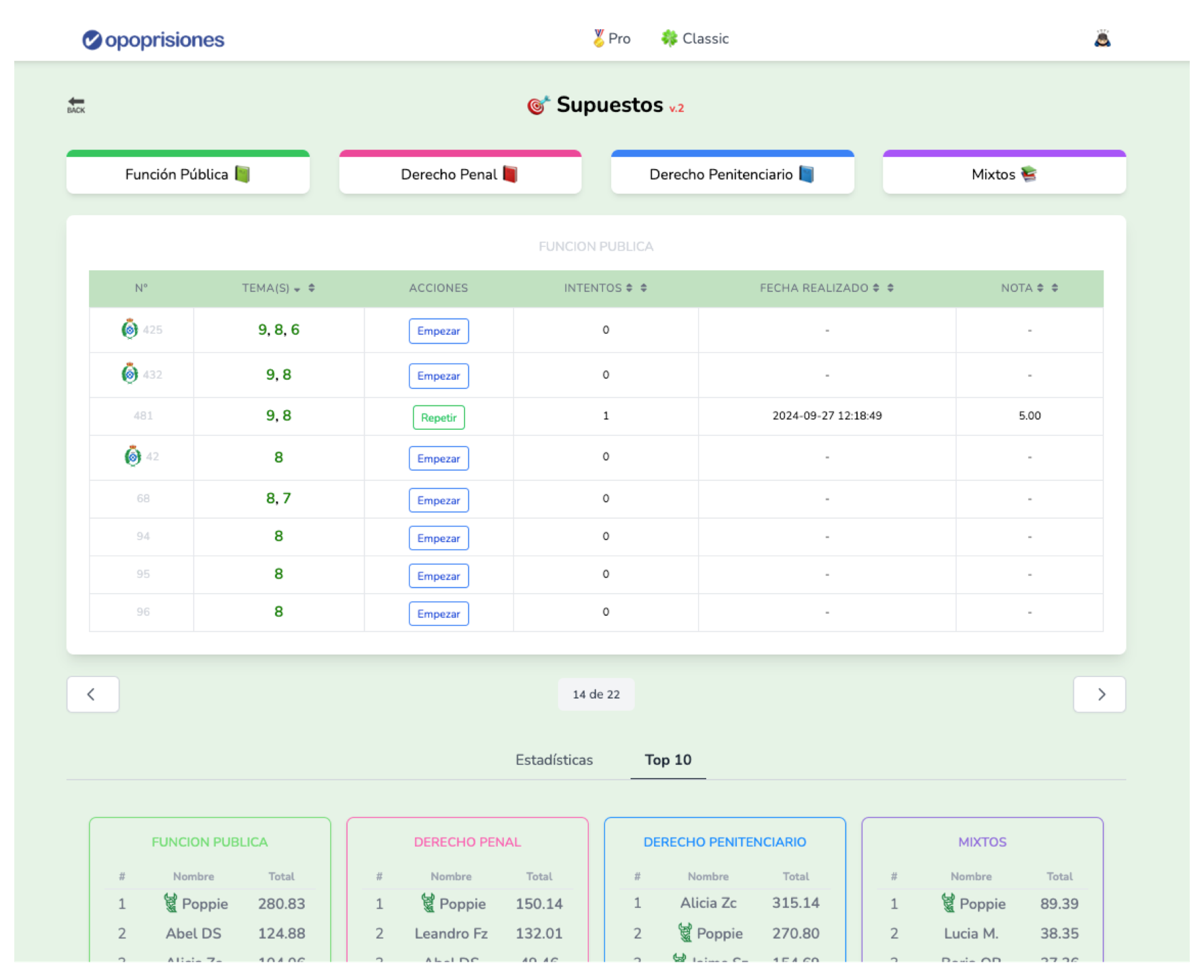Open the user avatar menu
Viewport: 1204px width, 980px height.
(1102, 39)
